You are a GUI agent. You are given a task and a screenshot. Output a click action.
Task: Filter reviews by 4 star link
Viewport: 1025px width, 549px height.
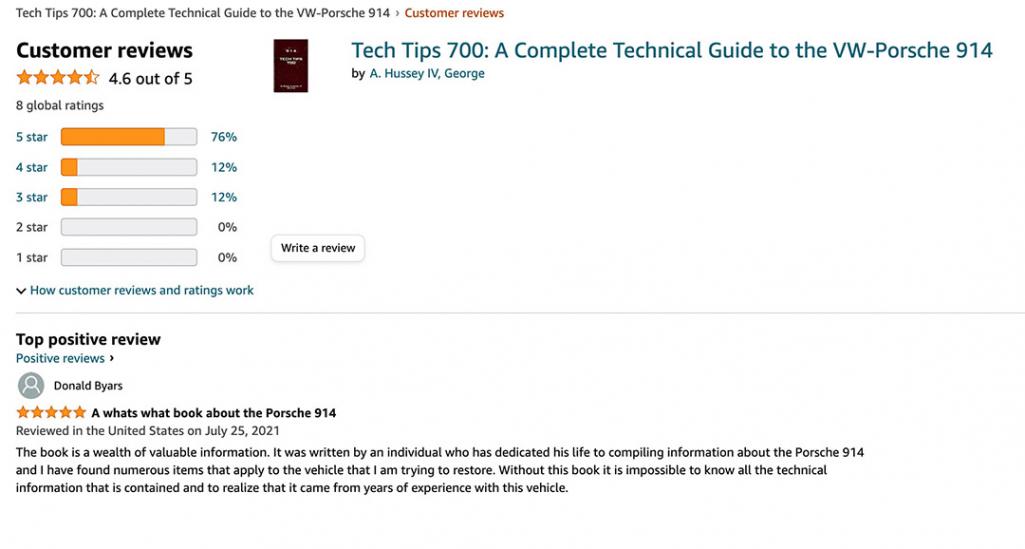point(32,167)
